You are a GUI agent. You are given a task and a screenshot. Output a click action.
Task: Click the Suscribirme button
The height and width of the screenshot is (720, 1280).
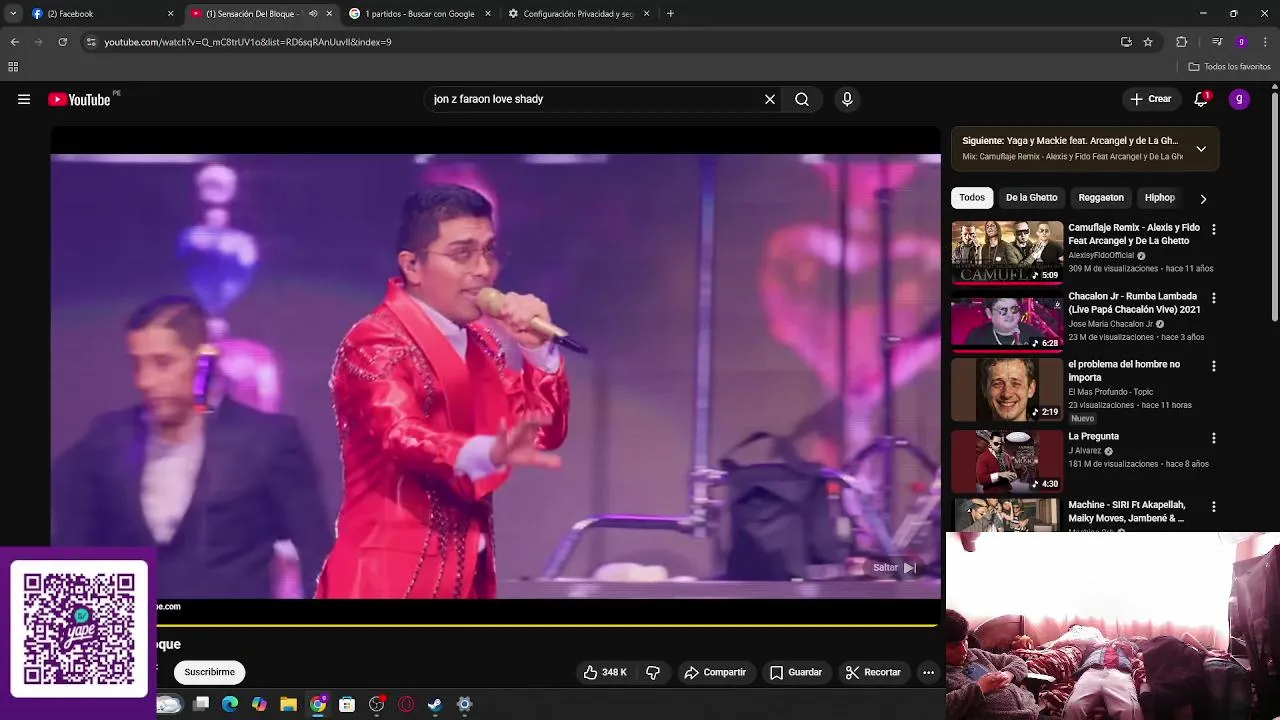209,672
